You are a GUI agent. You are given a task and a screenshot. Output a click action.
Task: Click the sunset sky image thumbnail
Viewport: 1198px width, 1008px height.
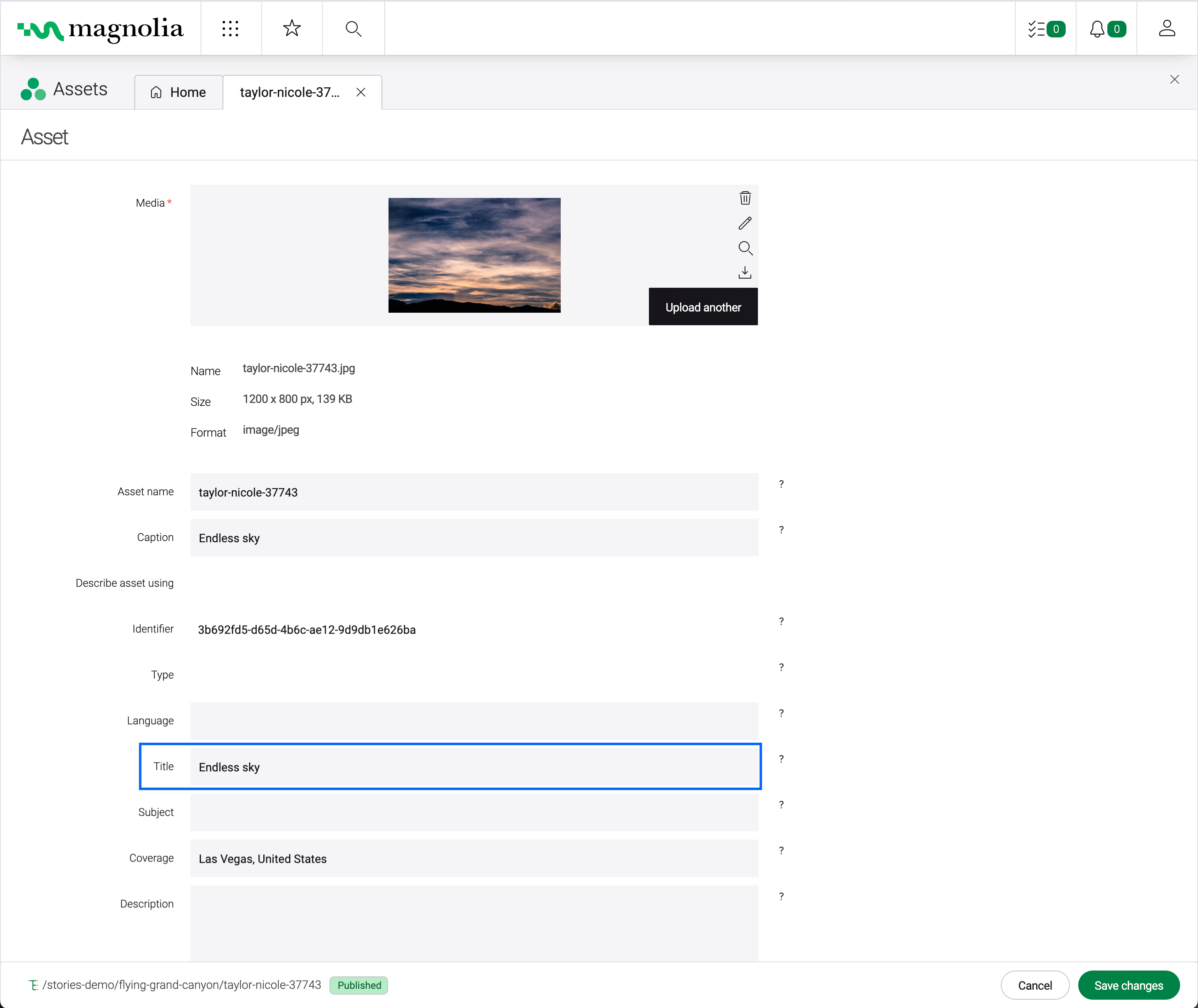(474, 255)
